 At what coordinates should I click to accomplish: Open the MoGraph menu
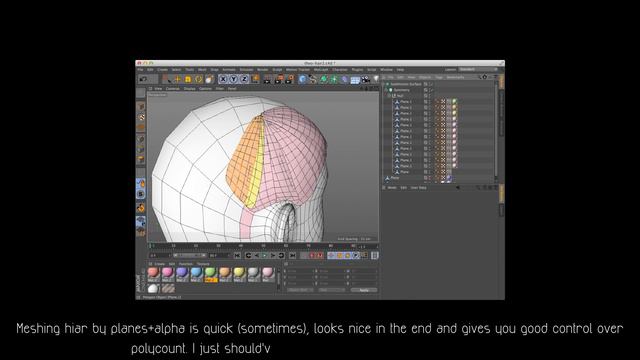point(321,70)
